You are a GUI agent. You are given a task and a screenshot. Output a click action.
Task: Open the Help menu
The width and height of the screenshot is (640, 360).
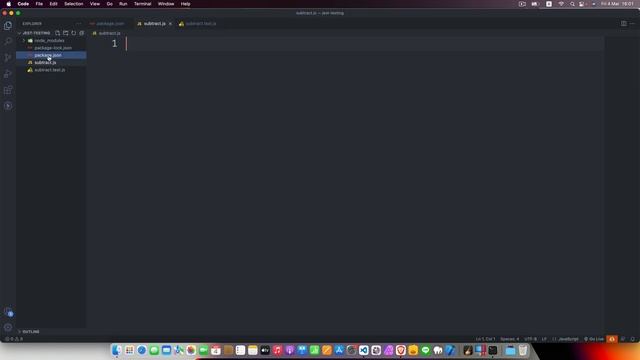185,4
